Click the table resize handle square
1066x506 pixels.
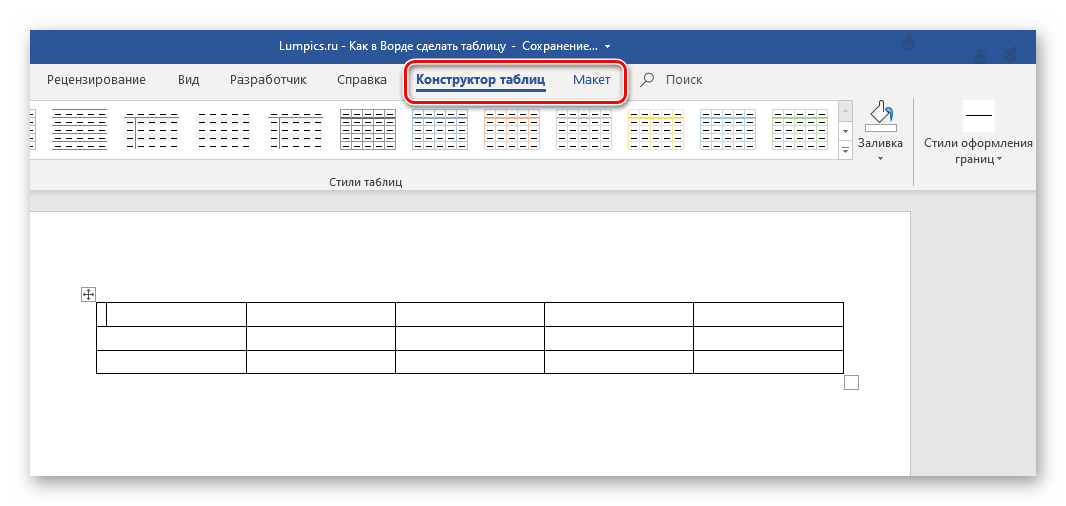tap(851, 382)
